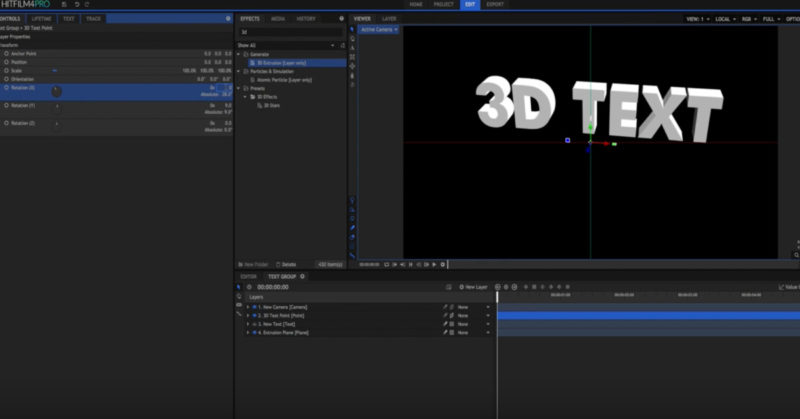Open the Effects panel options icon
The image size is (800, 419).
341,19
